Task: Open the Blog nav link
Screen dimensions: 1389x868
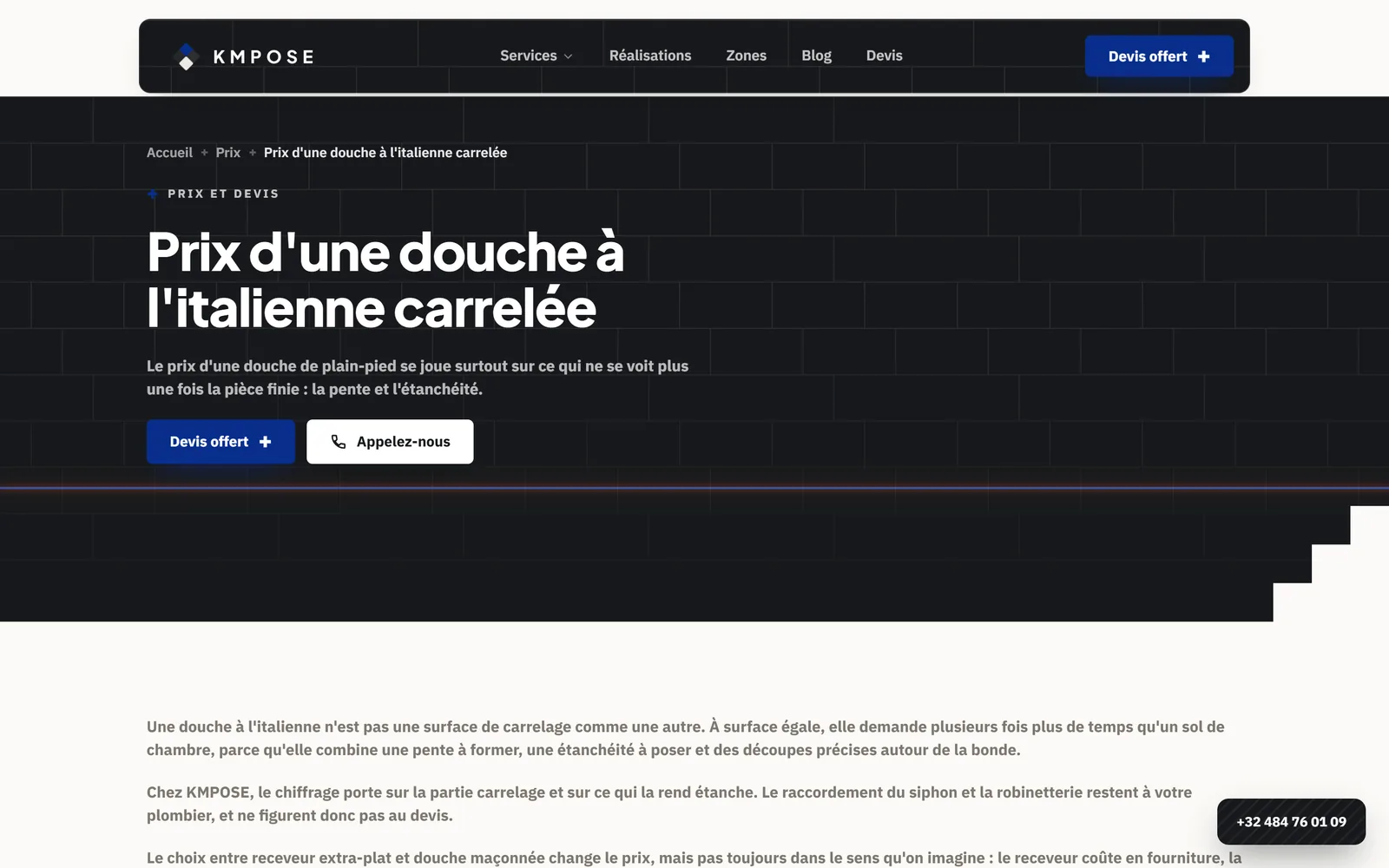Action: (x=816, y=56)
